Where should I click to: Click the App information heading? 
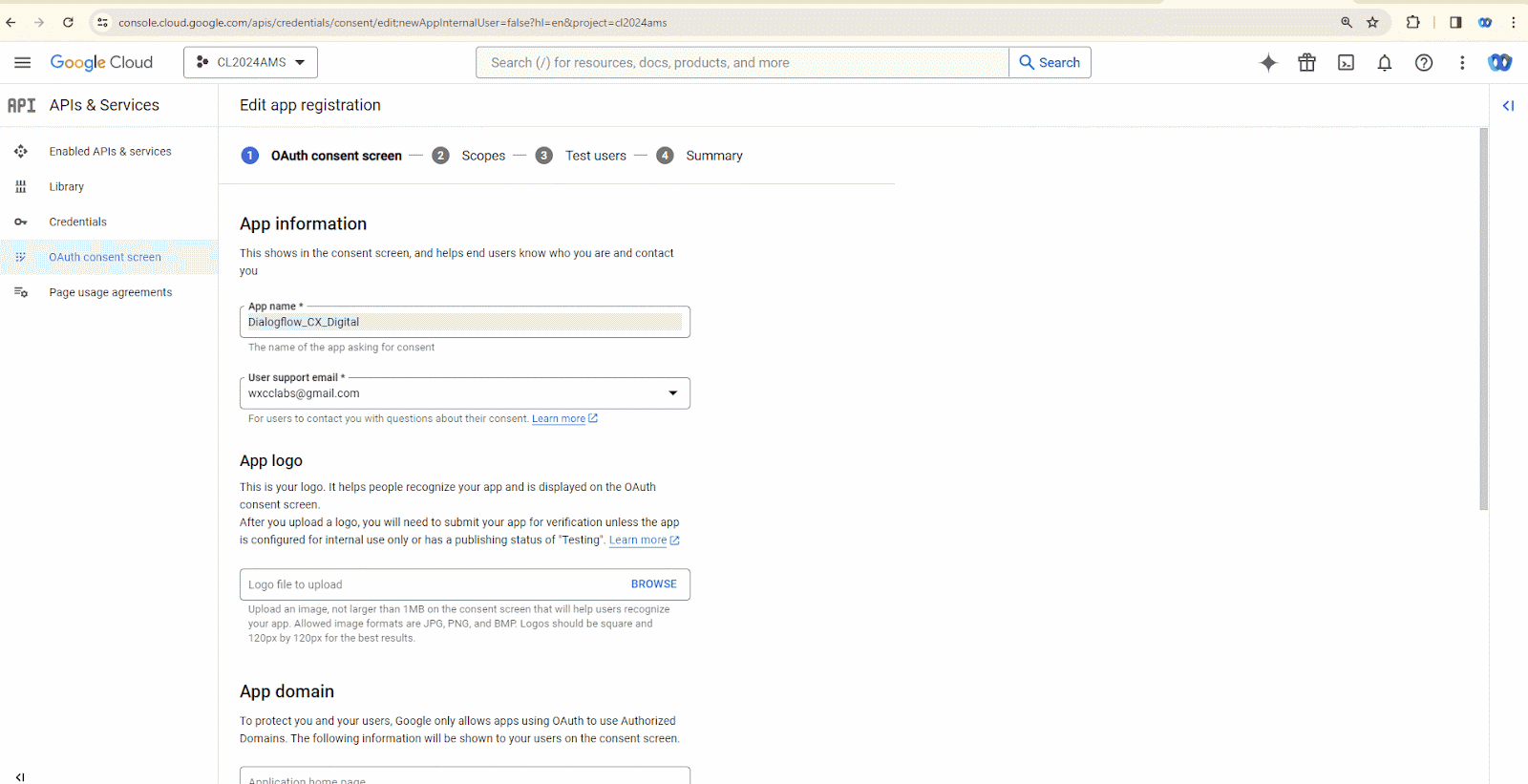point(303,223)
